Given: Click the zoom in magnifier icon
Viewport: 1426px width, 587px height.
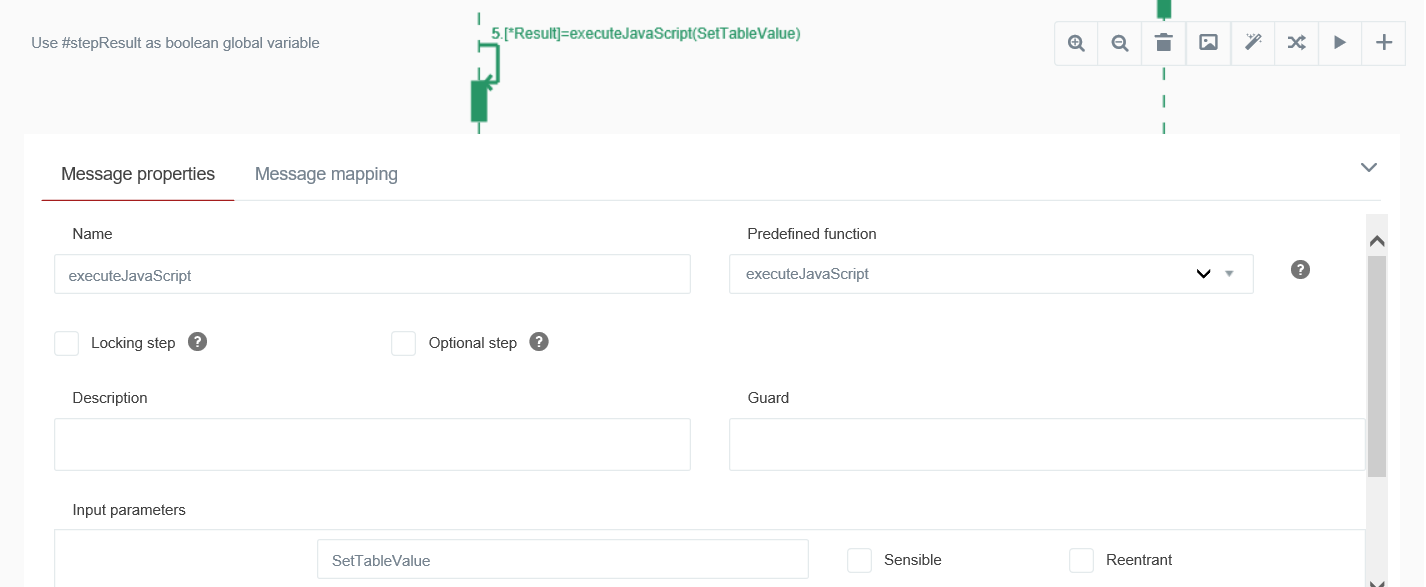Looking at the screenshot, I should pyautogui.click(x=1076, y=43).
